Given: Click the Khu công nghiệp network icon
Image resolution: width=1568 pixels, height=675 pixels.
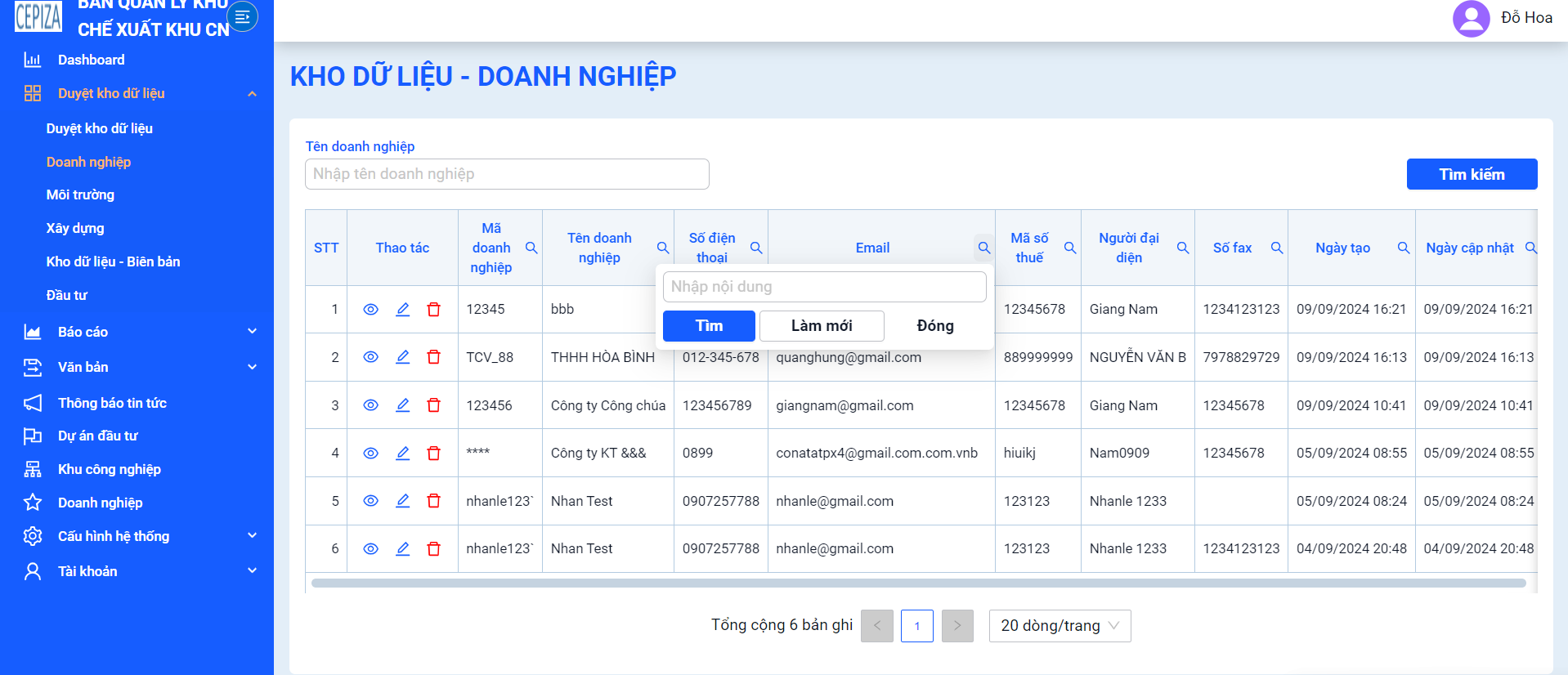Looking at the screenshot, I should pyautogui.click(x=33, y=469).
